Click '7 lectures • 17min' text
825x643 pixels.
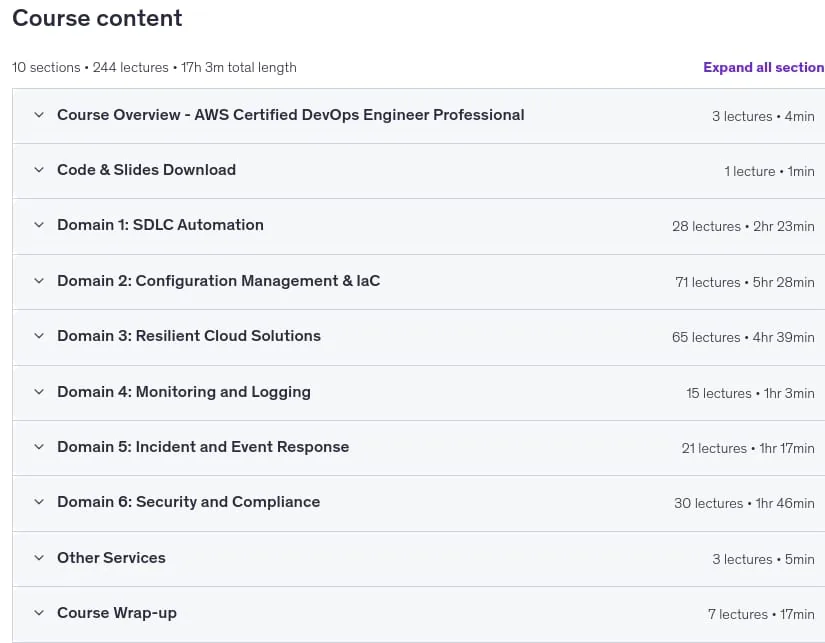coord(761,615)
